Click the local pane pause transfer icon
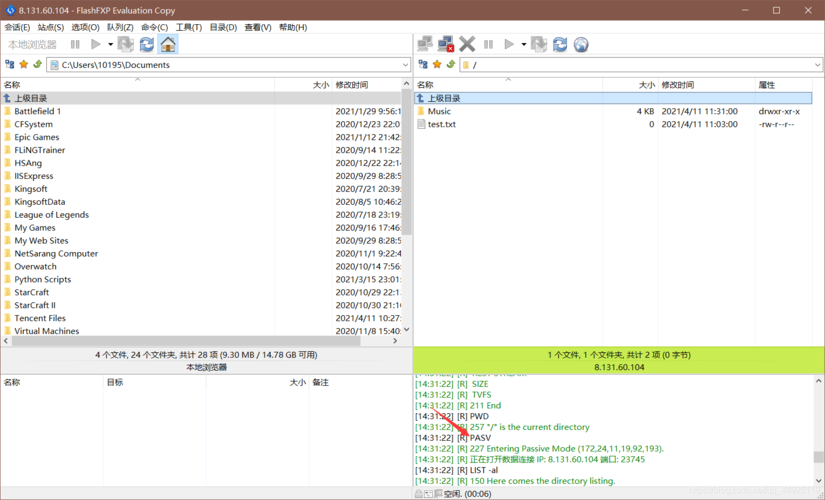The image size is (825, 500). click(x=75, y=45)
